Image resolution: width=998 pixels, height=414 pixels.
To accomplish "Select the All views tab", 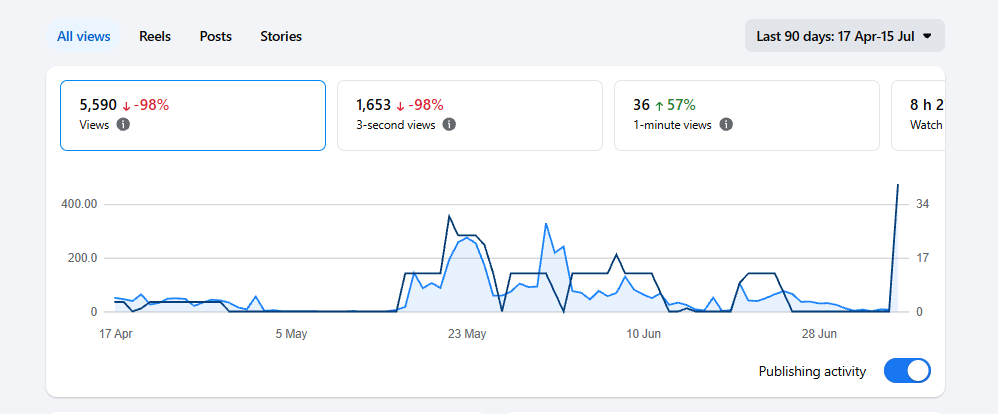I will [83, 36].
